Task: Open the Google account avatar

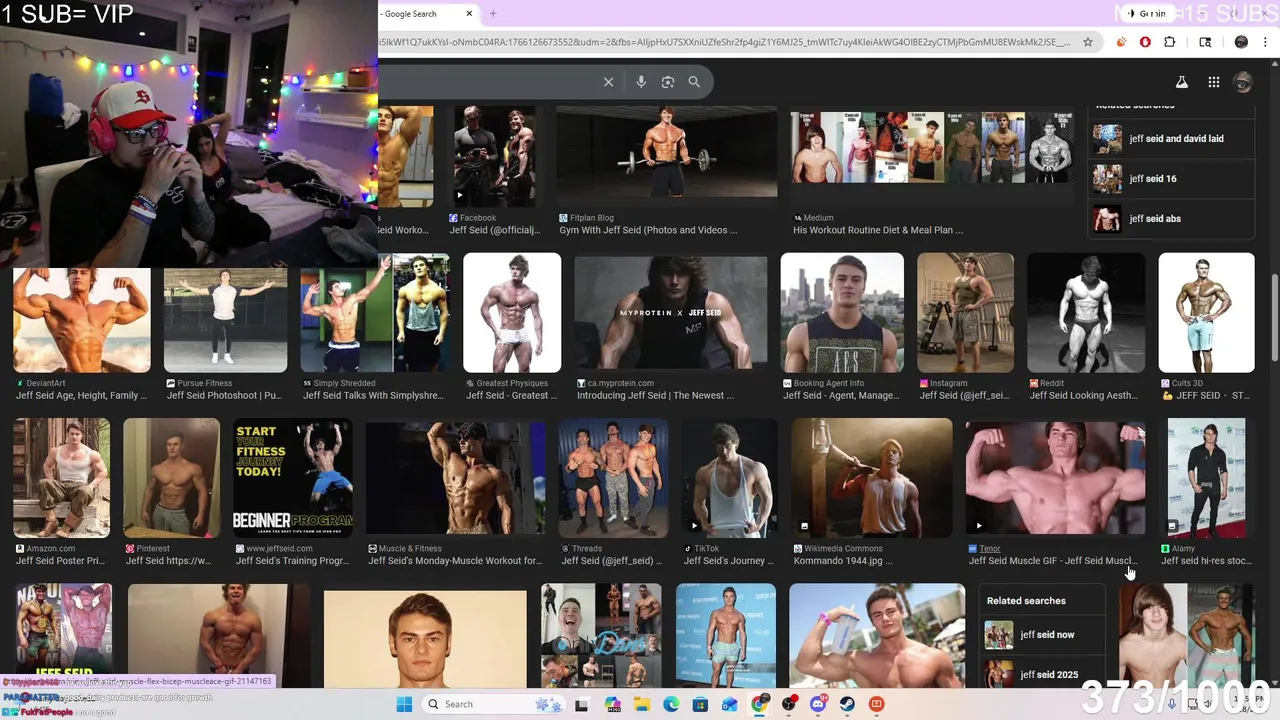Action: click(1243, 83)
